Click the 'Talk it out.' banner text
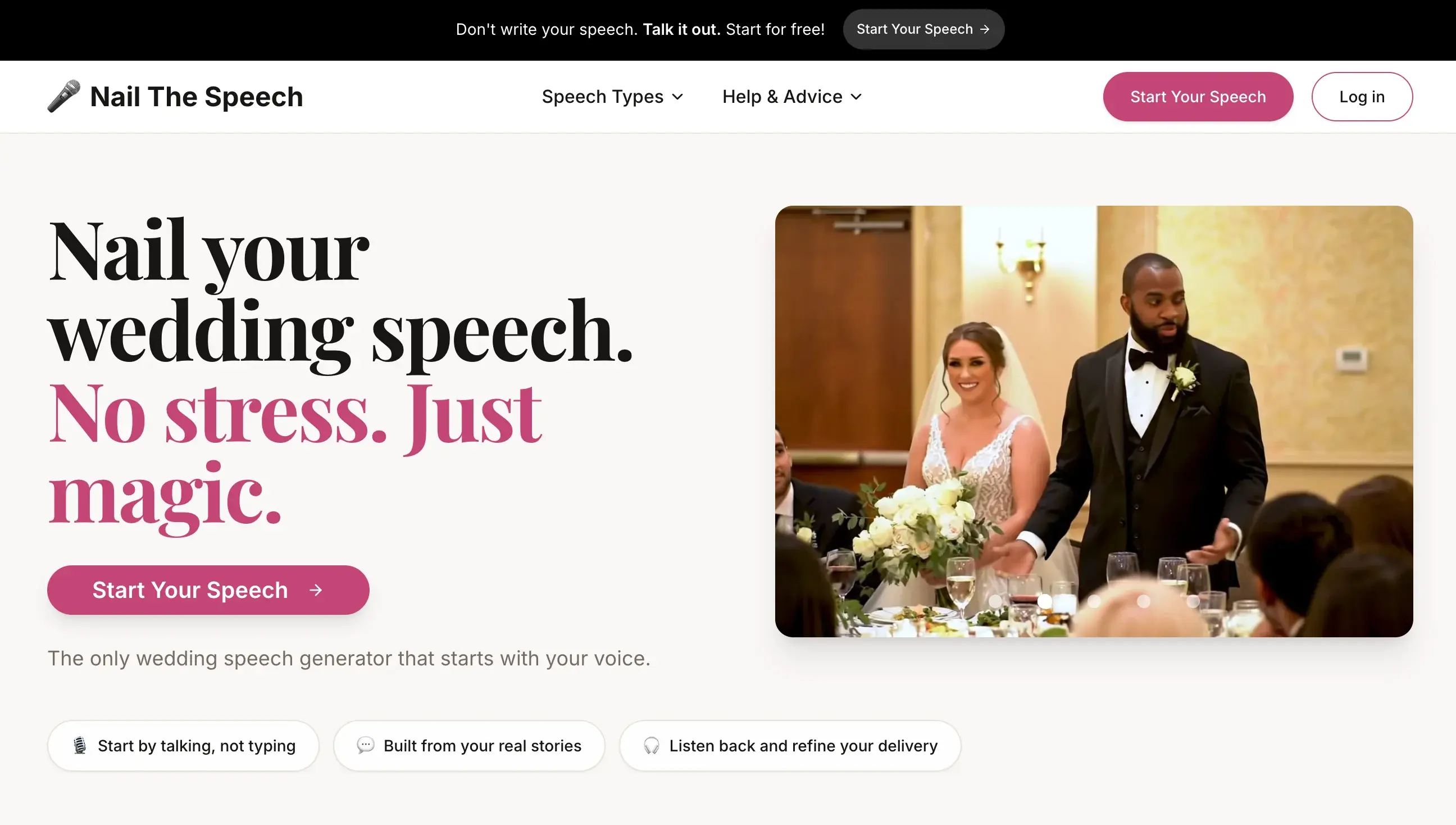Screen dimensions: 1456x825 pyautogui.click(x=681, y=29)
